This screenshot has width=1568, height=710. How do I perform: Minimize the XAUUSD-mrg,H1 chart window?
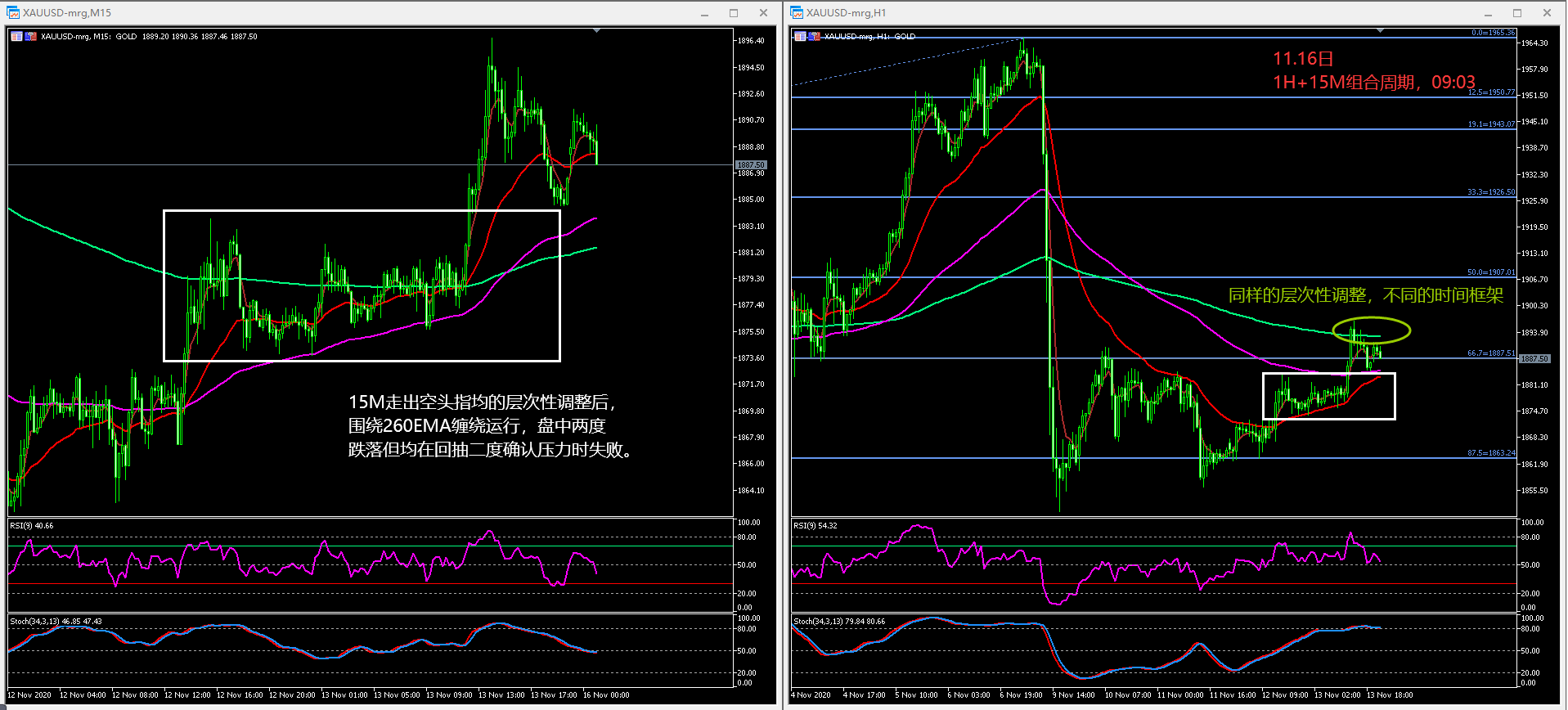pyautogui.click(x=1488, y=13)
